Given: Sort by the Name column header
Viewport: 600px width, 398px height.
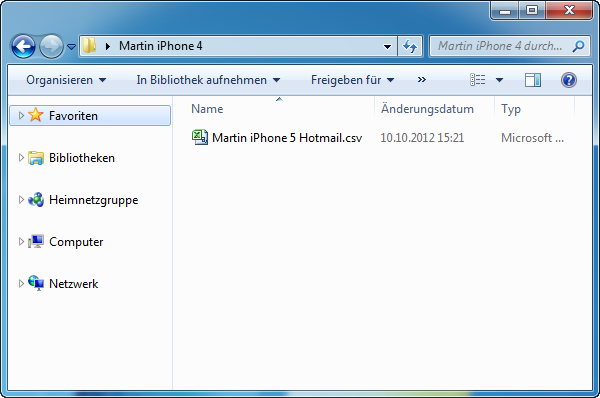Looking at the screenshot, I should click(x=207, y=109).
